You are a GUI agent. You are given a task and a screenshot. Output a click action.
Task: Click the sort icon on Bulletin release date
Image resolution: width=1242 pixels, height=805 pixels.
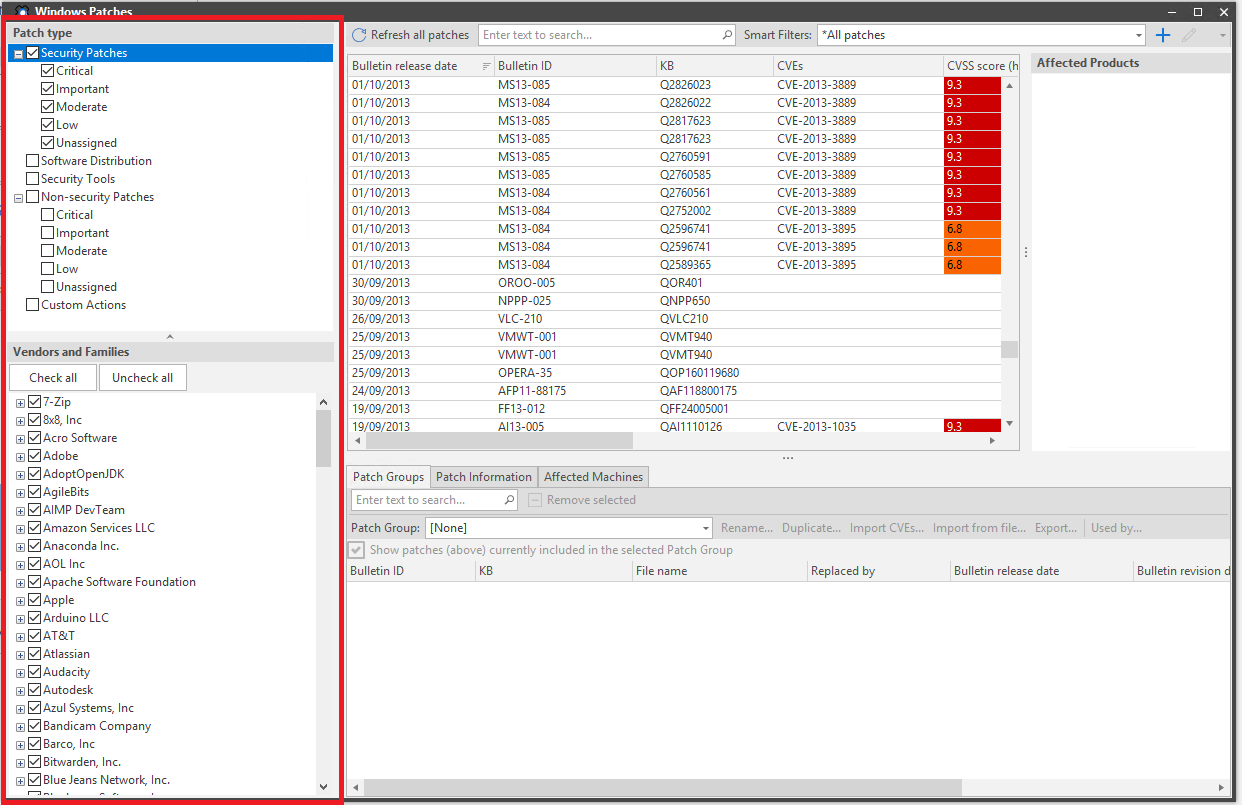487,66
